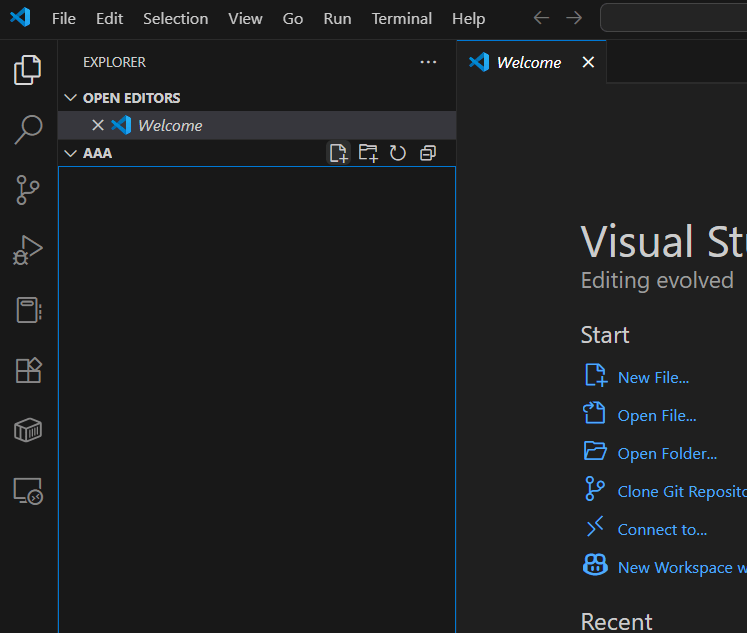Click the New File icon under Start
Image resolution: width=747 pixels, height=633 pixels.
[x=596, y=375]
